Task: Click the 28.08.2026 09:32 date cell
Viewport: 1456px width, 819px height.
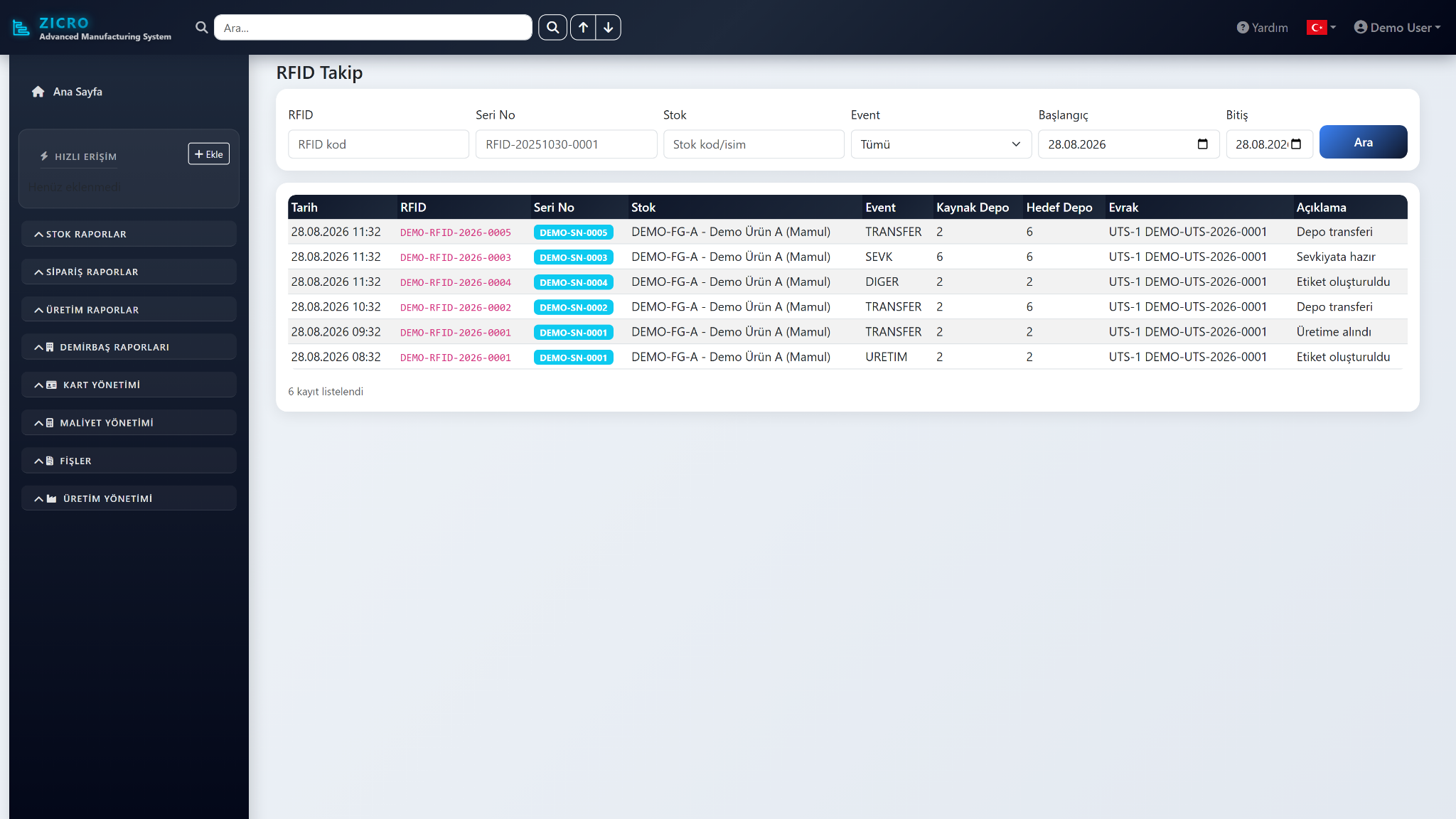Action: (336, 332)
